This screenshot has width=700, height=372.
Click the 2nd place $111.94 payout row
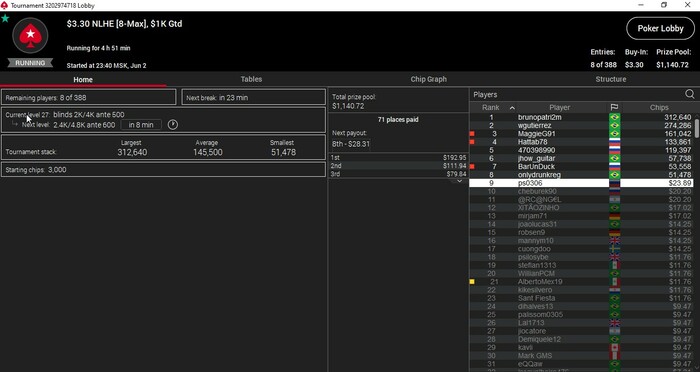(398, 166)
